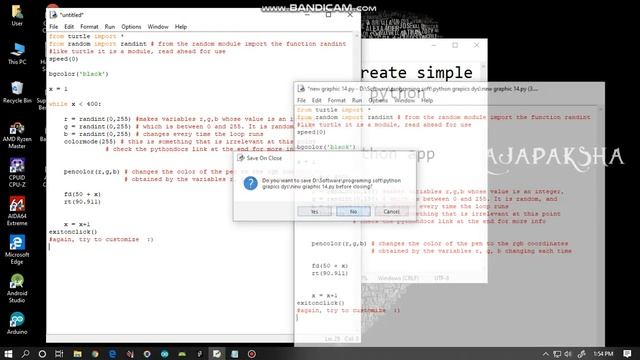This screenshot has height=360, width=640.
Task: Switch to Python IDLE taskbar button
Action: click(217, 353)
